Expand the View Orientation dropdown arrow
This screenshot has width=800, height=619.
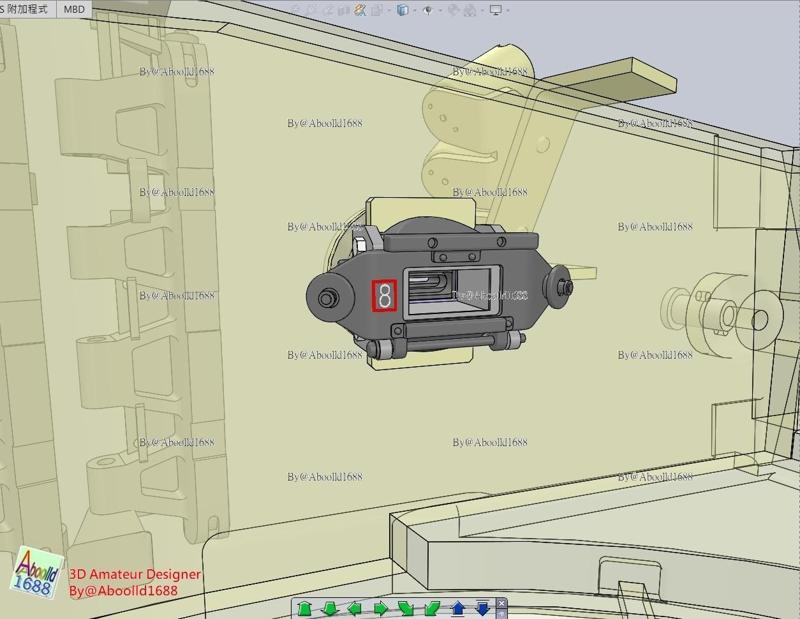coord(390,10)
